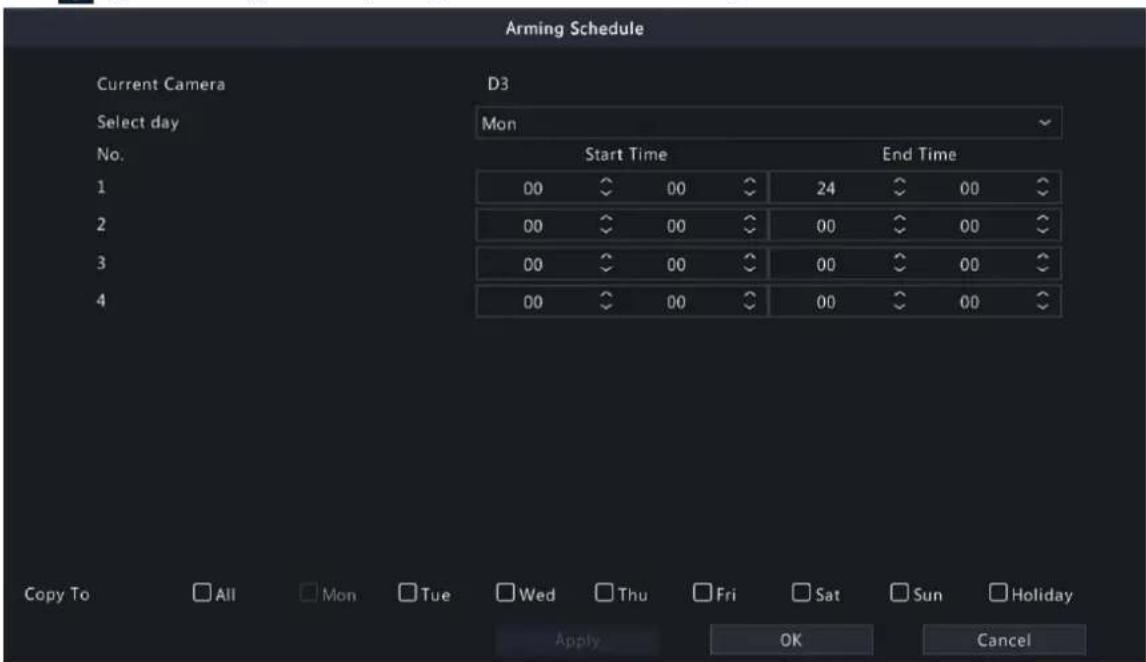Click row 1 start minute value field

point(676,189)
